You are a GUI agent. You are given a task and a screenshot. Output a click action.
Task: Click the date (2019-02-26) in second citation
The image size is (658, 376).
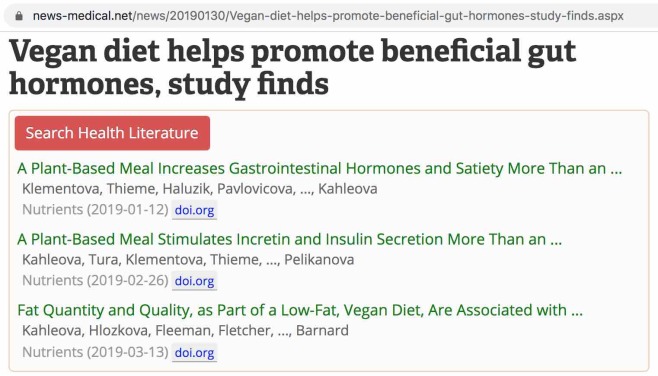coord(128,280)
